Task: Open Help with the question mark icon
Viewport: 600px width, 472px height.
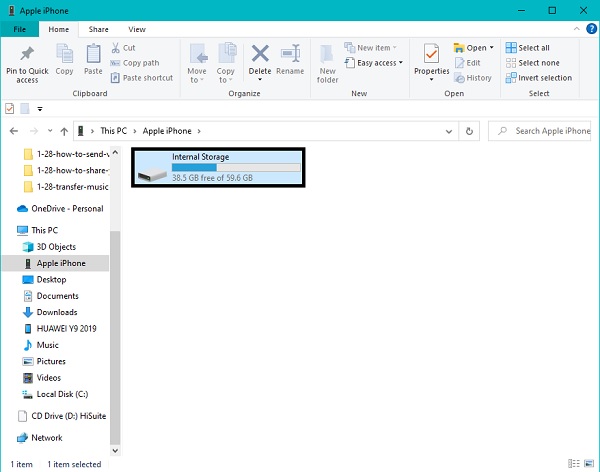Action: pyautogui.click(x=591, y=29)
